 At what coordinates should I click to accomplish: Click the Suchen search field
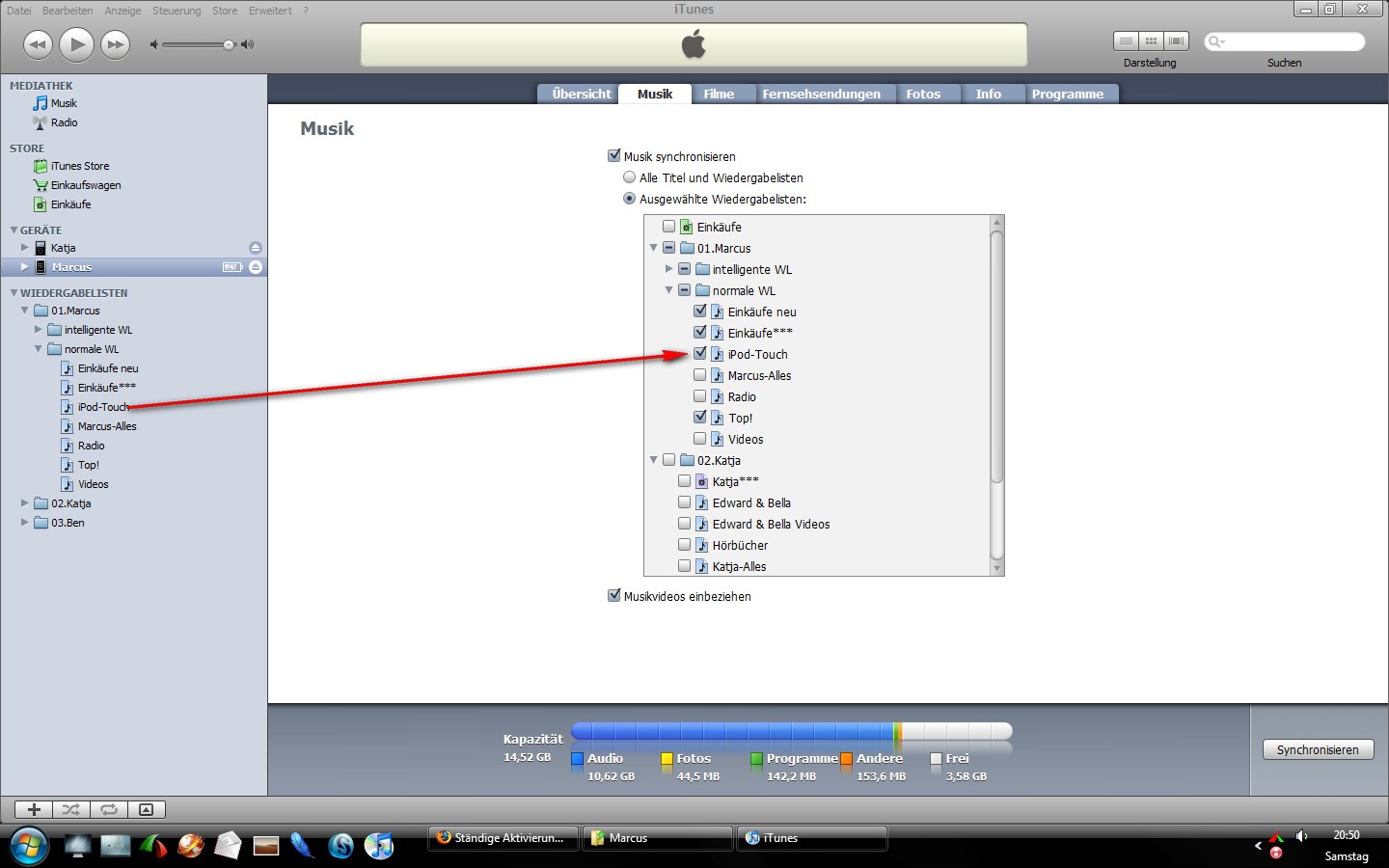pos(1284,41)
